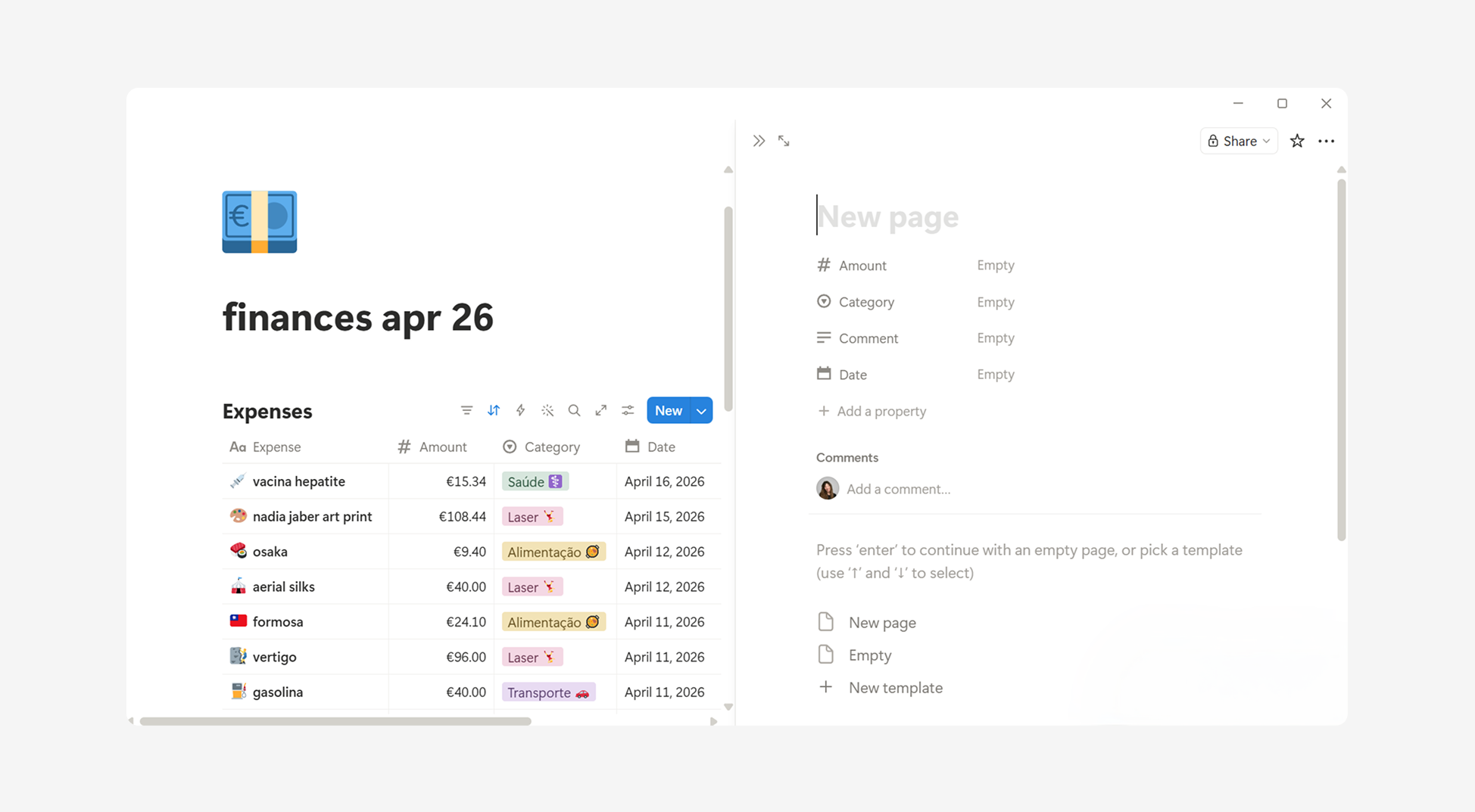The image size is (1475, 812).
Task: Expand the Expenses database to full page
Action: (x=600, y=410)
